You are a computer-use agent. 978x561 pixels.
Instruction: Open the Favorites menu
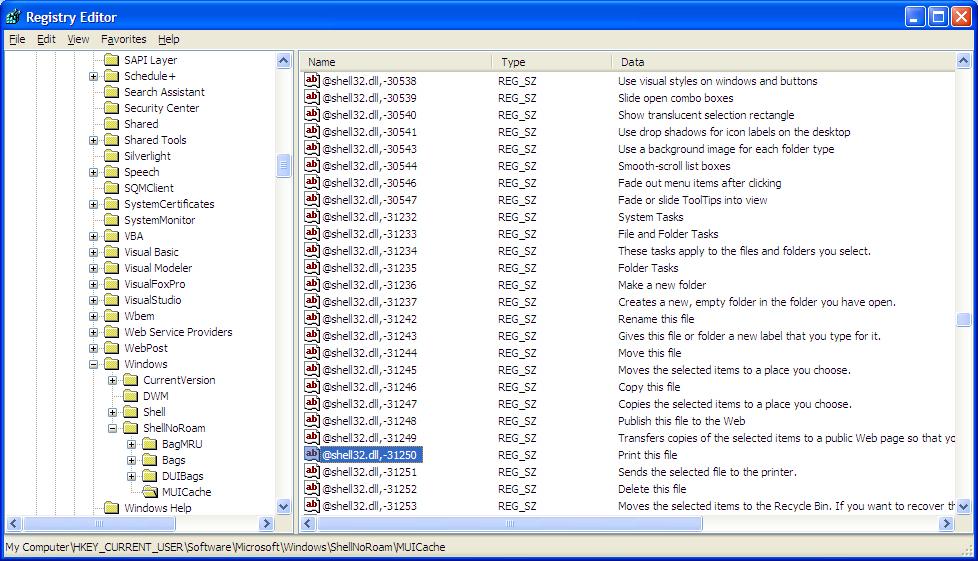(x=123, y=39)
